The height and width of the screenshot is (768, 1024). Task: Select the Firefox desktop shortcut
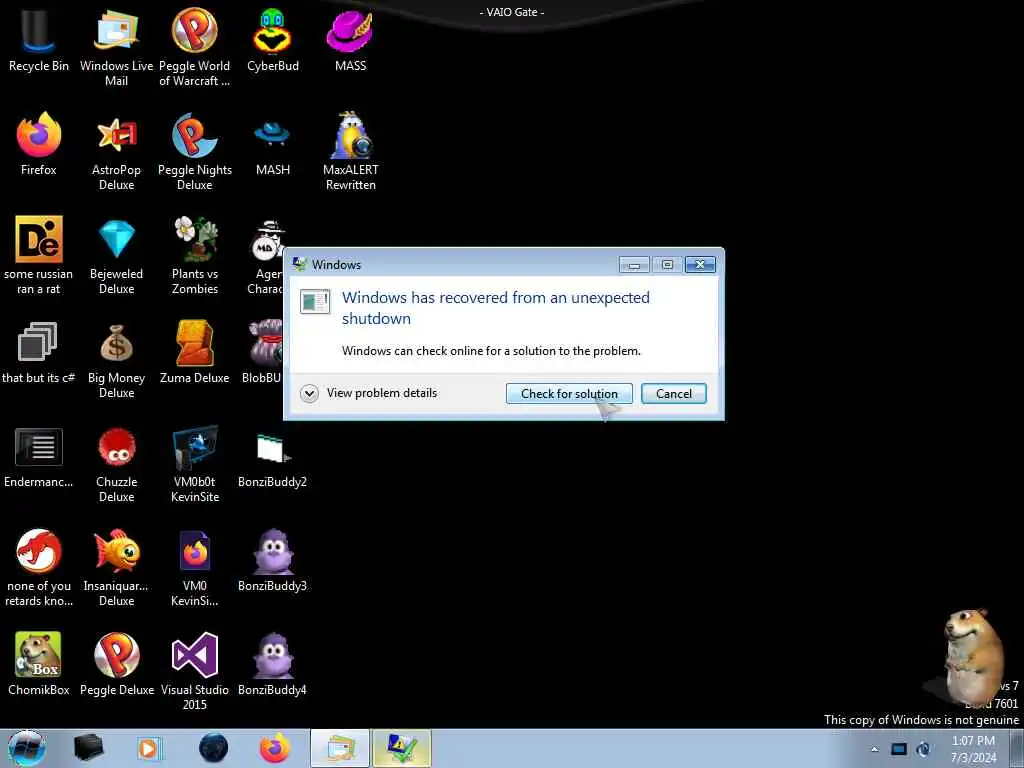point(39,144)
